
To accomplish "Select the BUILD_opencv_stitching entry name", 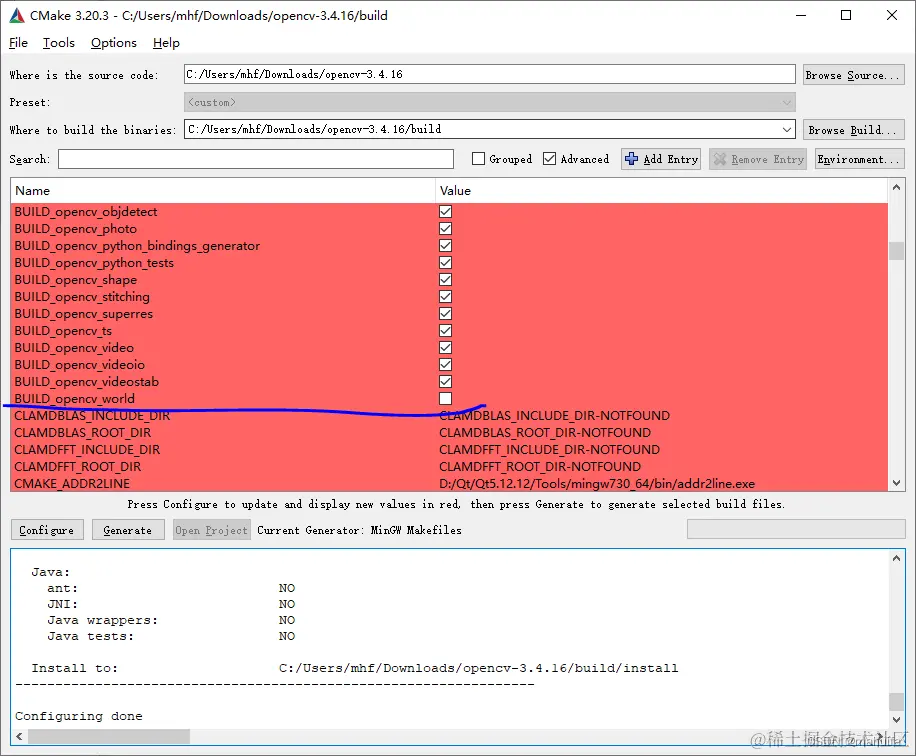I will (x=82, y=296).
